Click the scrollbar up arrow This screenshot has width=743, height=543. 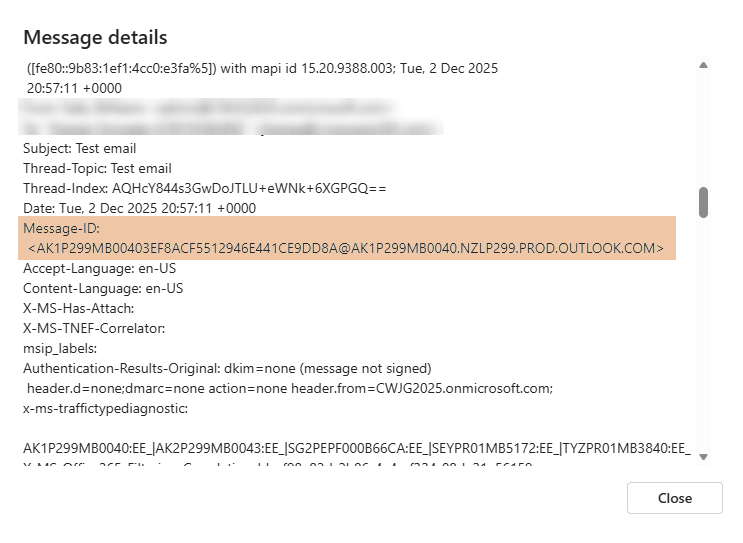point(704,66)
